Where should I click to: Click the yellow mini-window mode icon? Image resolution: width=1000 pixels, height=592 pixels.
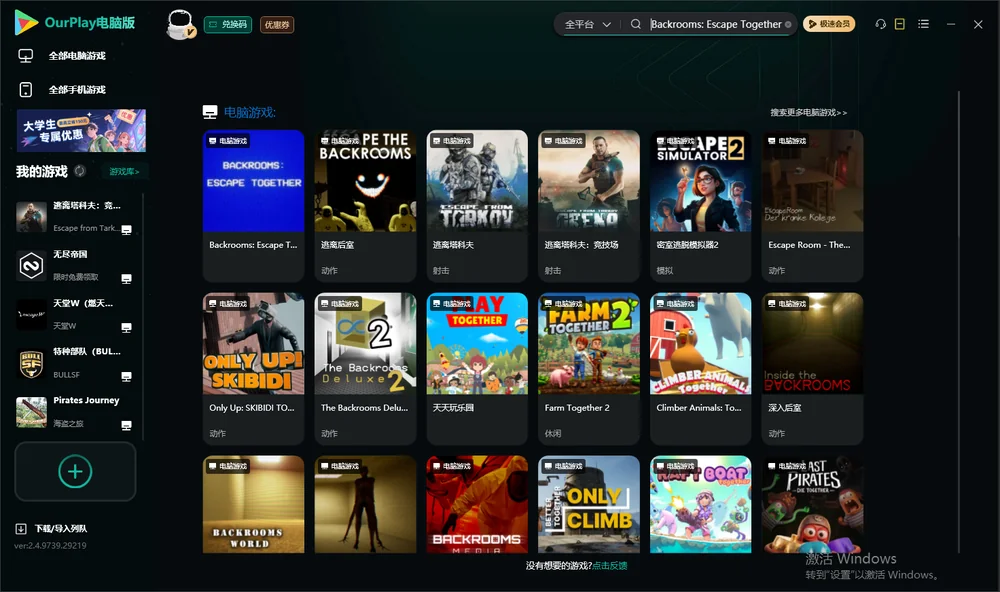(x=899, y=24)
